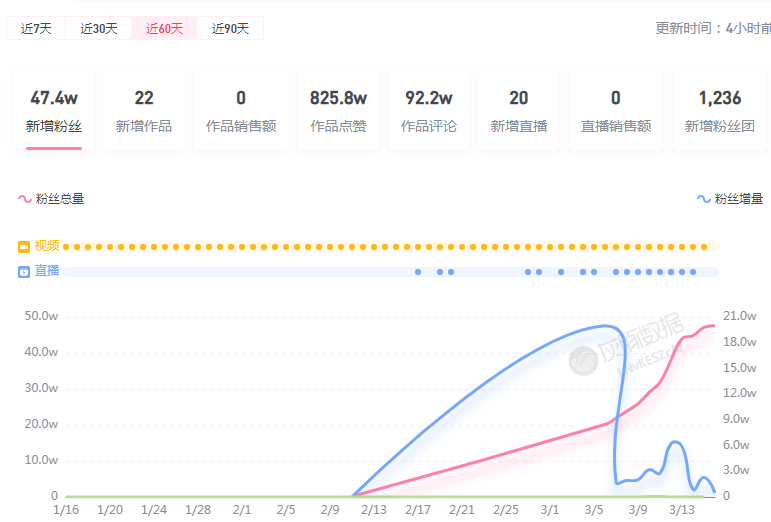
Task: Select the 作品点赞 825.8w card
Action: [338, 110]
